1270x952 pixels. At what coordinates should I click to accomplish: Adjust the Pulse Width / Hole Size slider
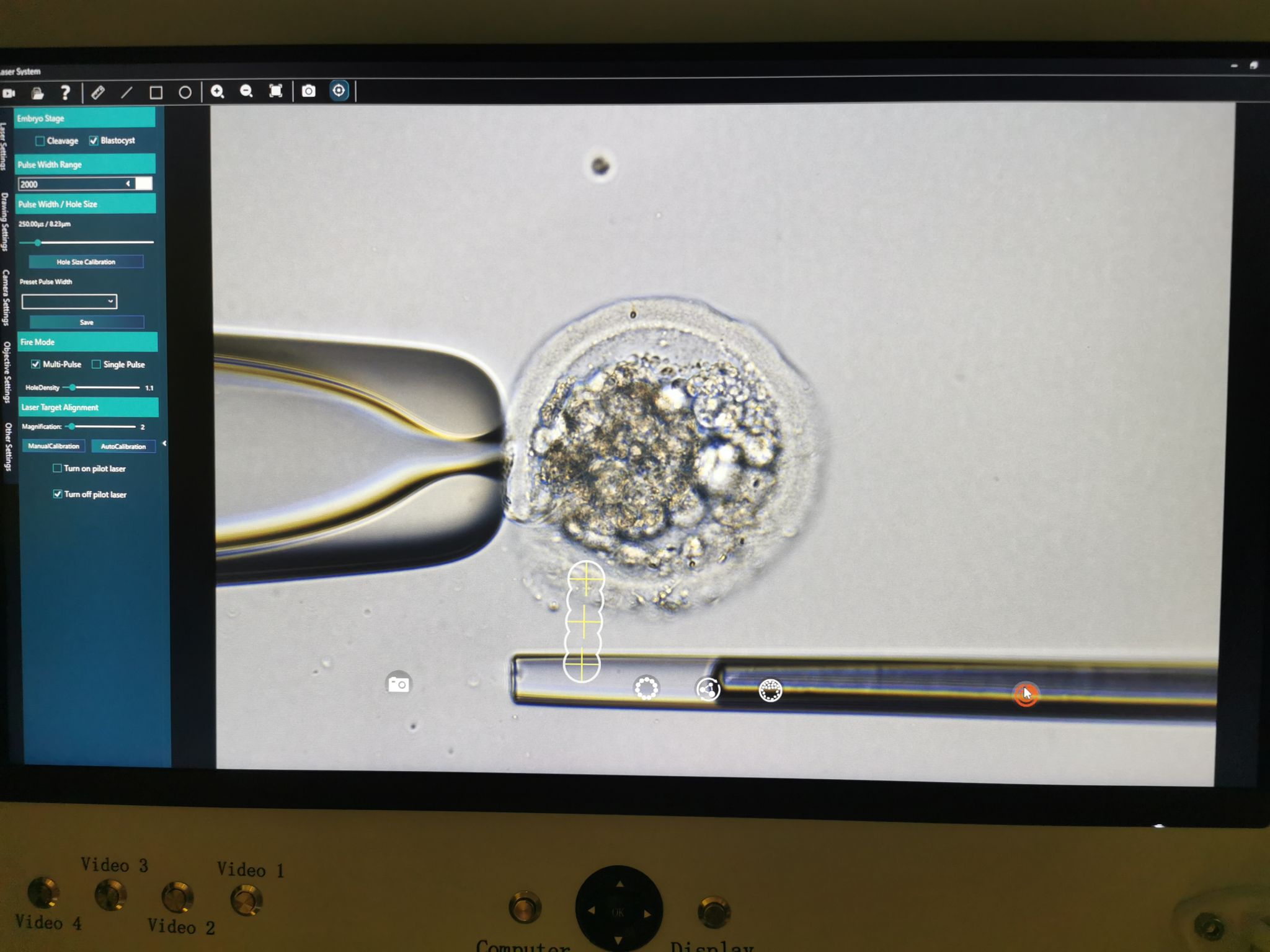(38, 242)
